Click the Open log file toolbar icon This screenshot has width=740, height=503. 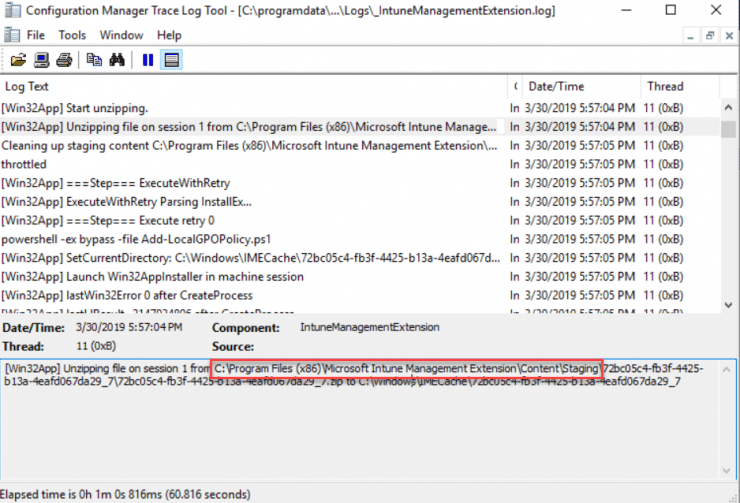[17, 60]
